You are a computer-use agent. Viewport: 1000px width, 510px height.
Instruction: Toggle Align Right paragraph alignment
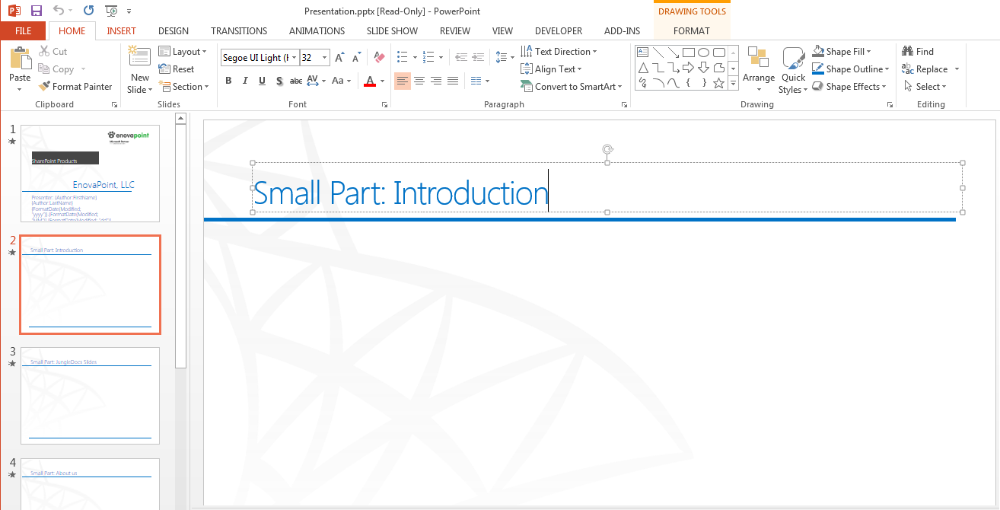[436, 81]
